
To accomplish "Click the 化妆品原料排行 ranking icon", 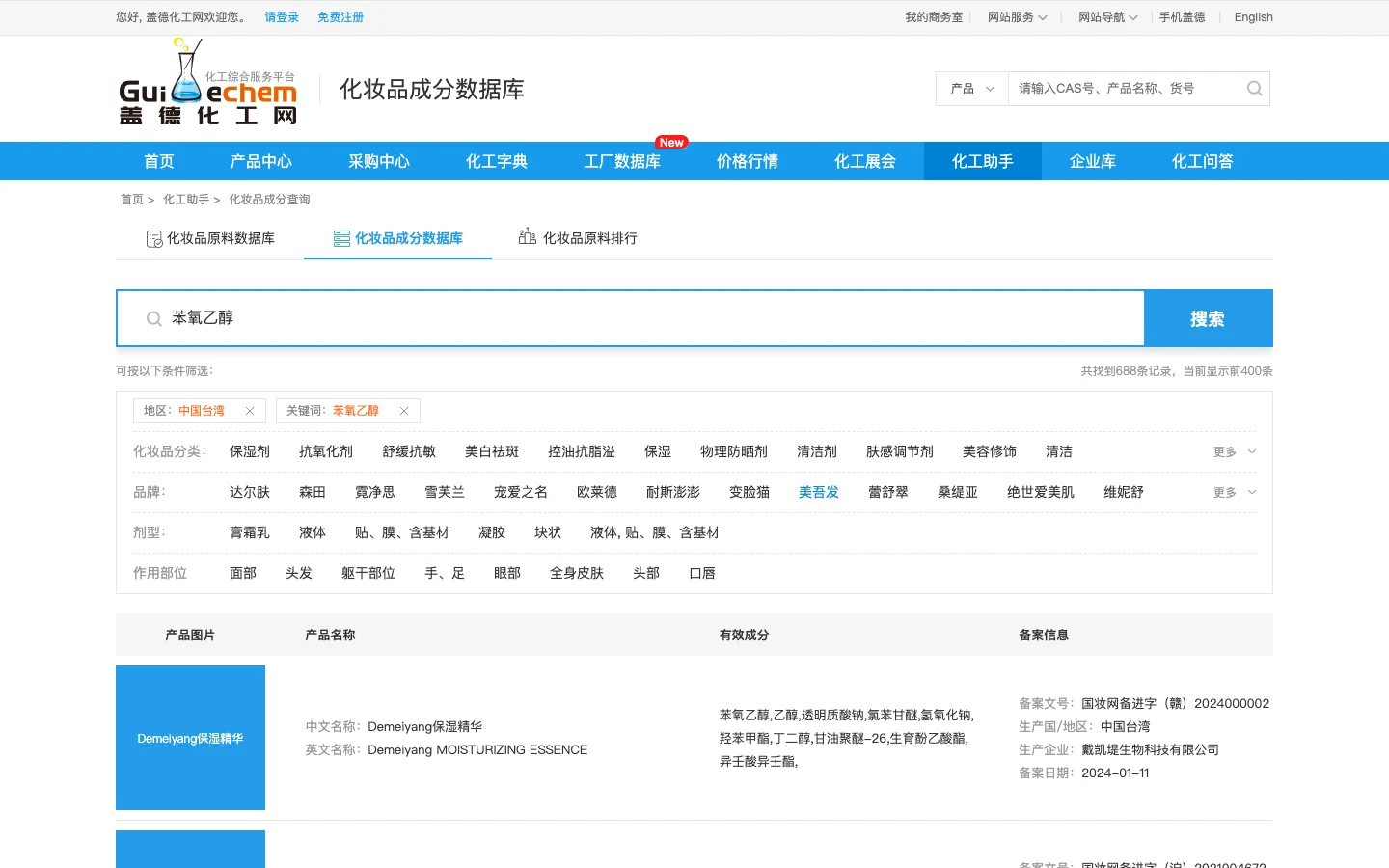I will point(528,236).
